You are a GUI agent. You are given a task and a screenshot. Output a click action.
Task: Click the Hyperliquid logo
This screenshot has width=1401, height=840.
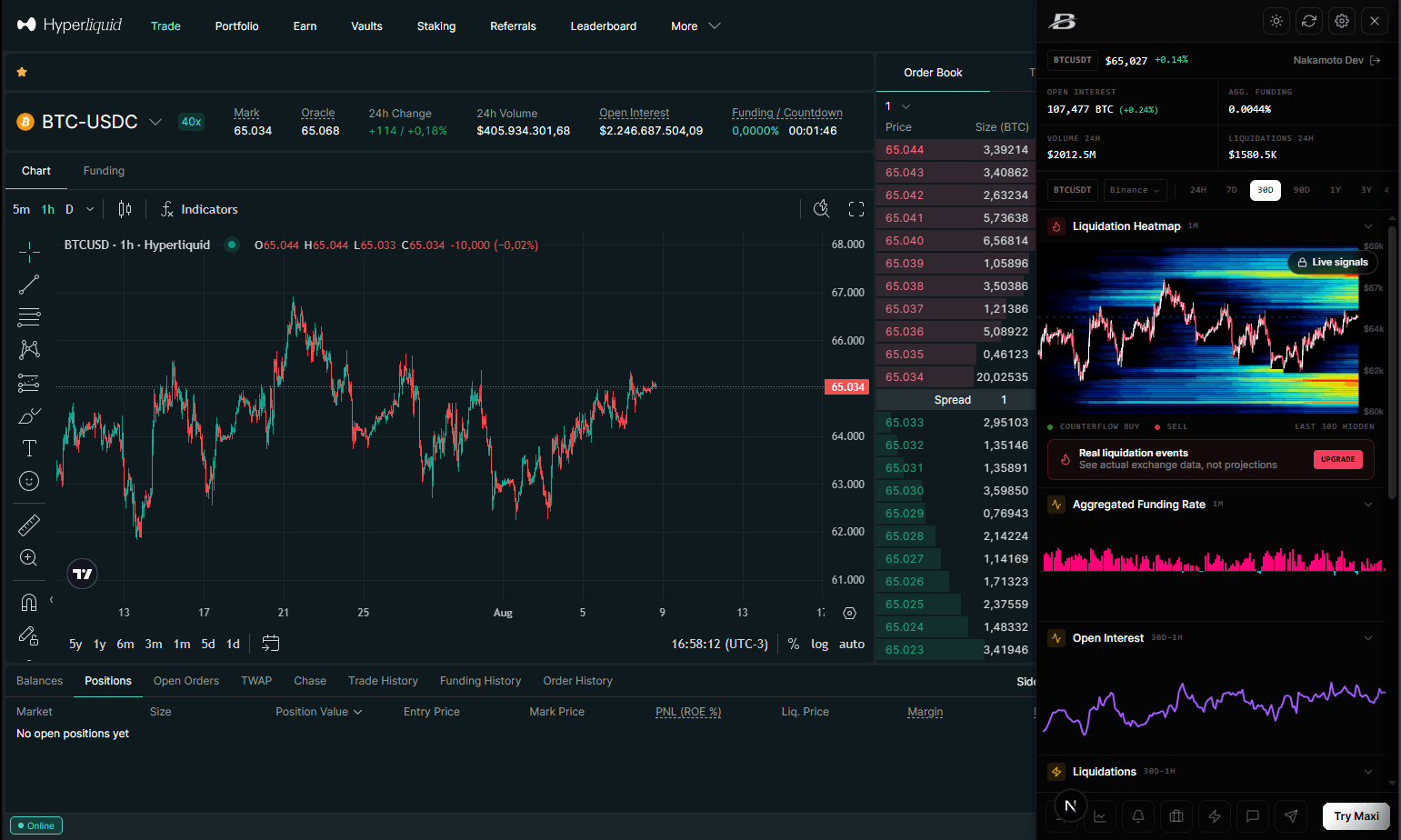pos(69,25)
